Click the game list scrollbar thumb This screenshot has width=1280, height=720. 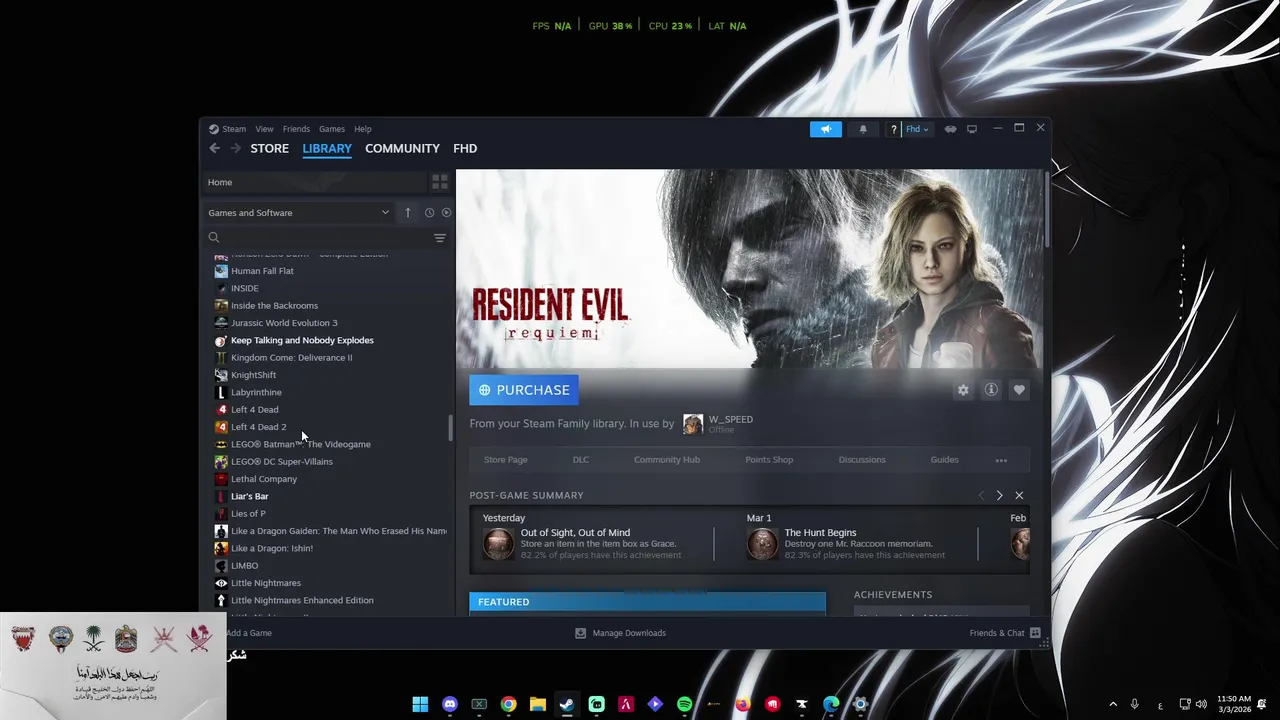click(450, 427)
